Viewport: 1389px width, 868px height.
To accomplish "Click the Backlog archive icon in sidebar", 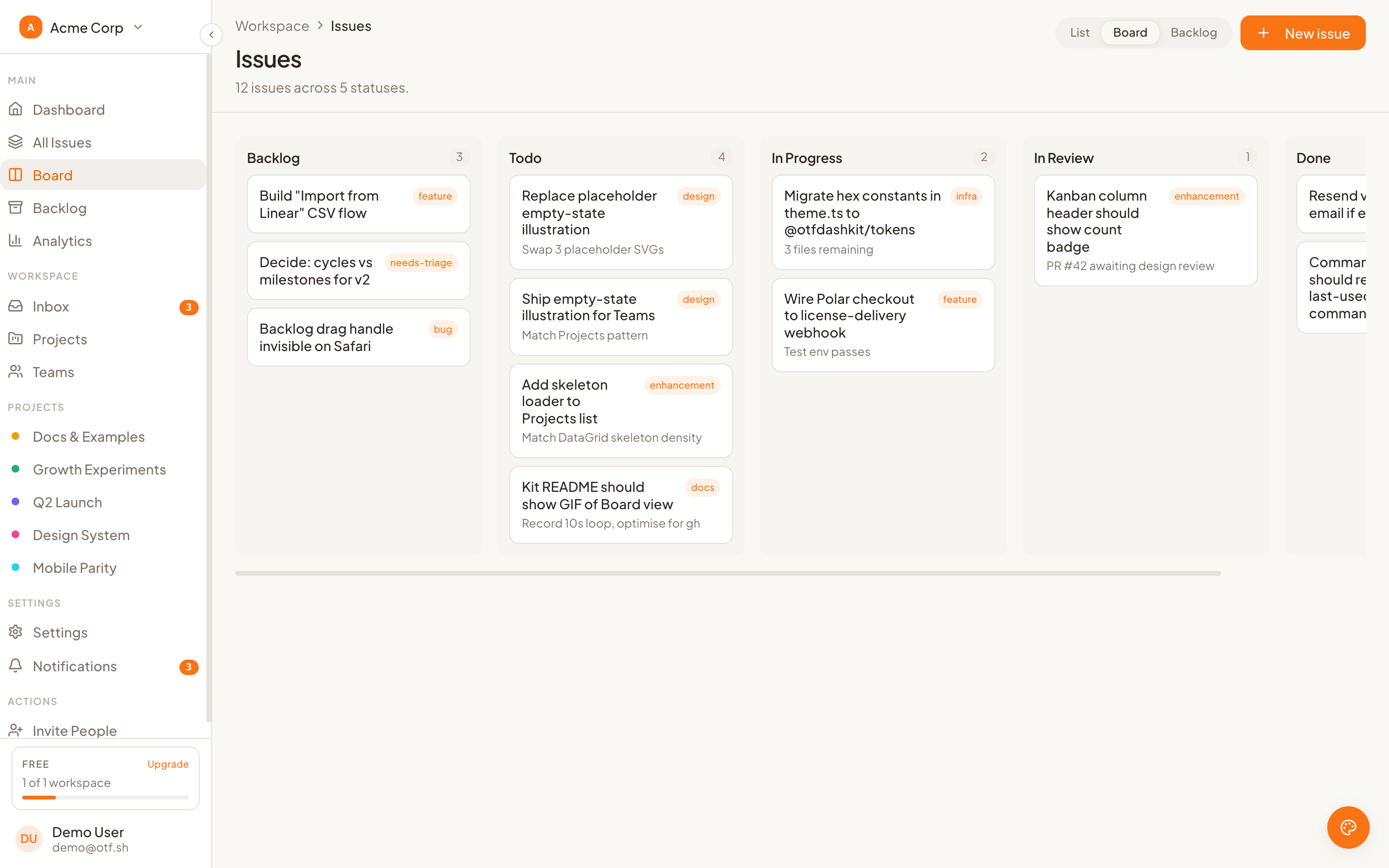I will tap(15, 207).
